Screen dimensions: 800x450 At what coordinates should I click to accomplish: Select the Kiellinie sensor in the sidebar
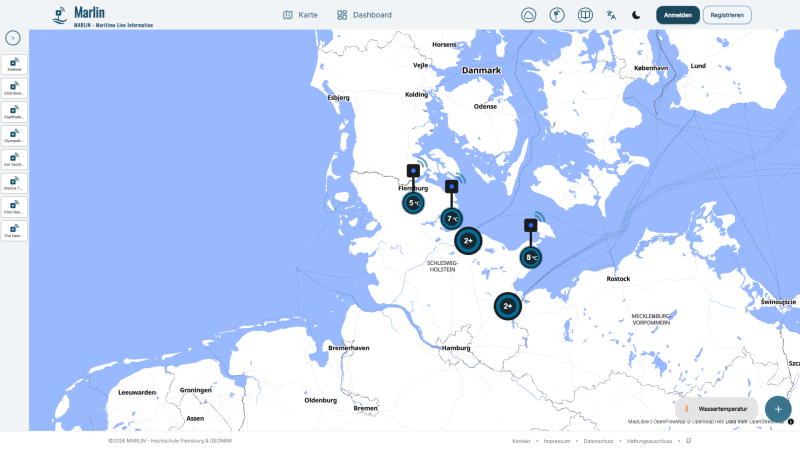point(14,65)
